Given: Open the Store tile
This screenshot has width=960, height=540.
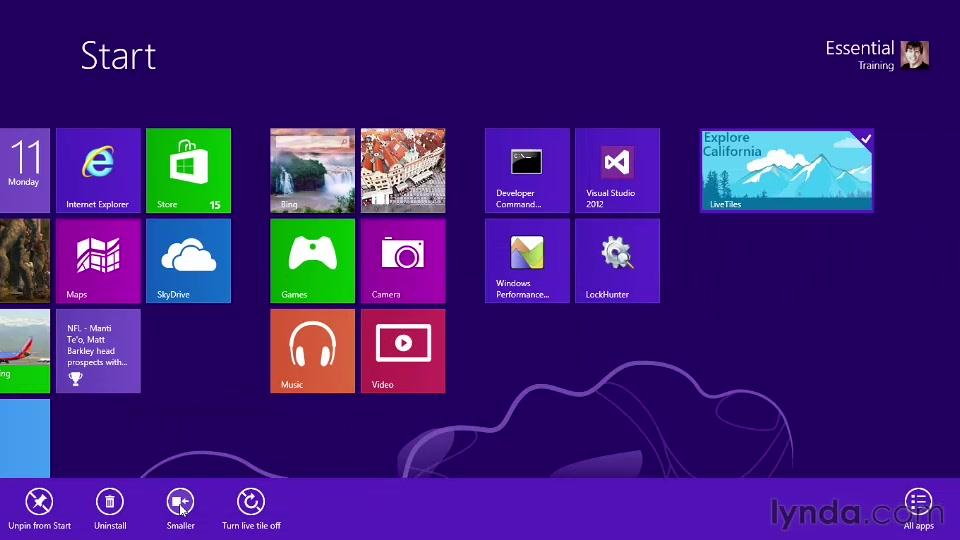Looking at the screenshot, I should coord(189,170).
